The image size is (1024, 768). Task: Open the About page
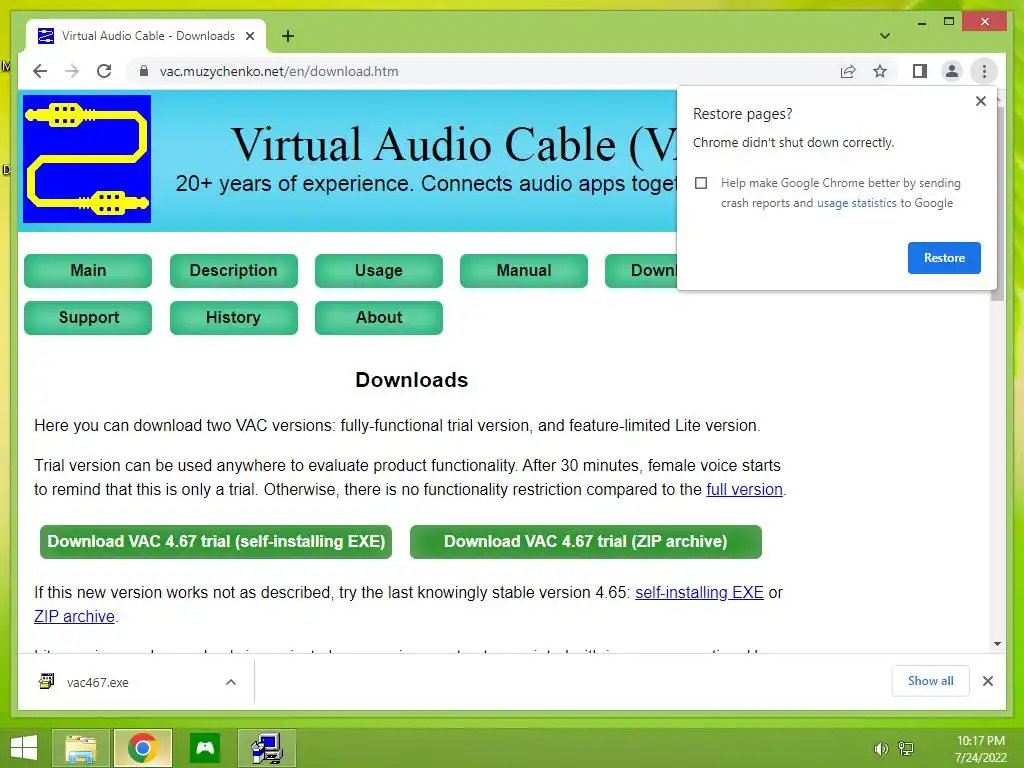click(x=379, y=317)
